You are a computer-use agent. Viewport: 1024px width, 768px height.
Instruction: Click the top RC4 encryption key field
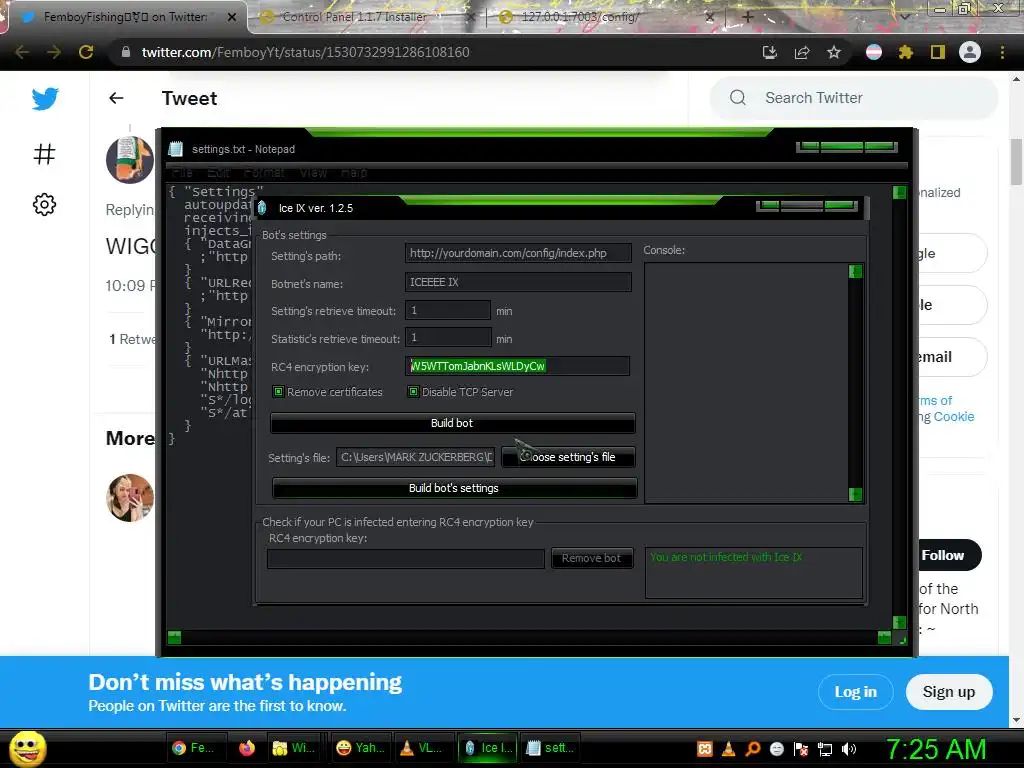517,366
